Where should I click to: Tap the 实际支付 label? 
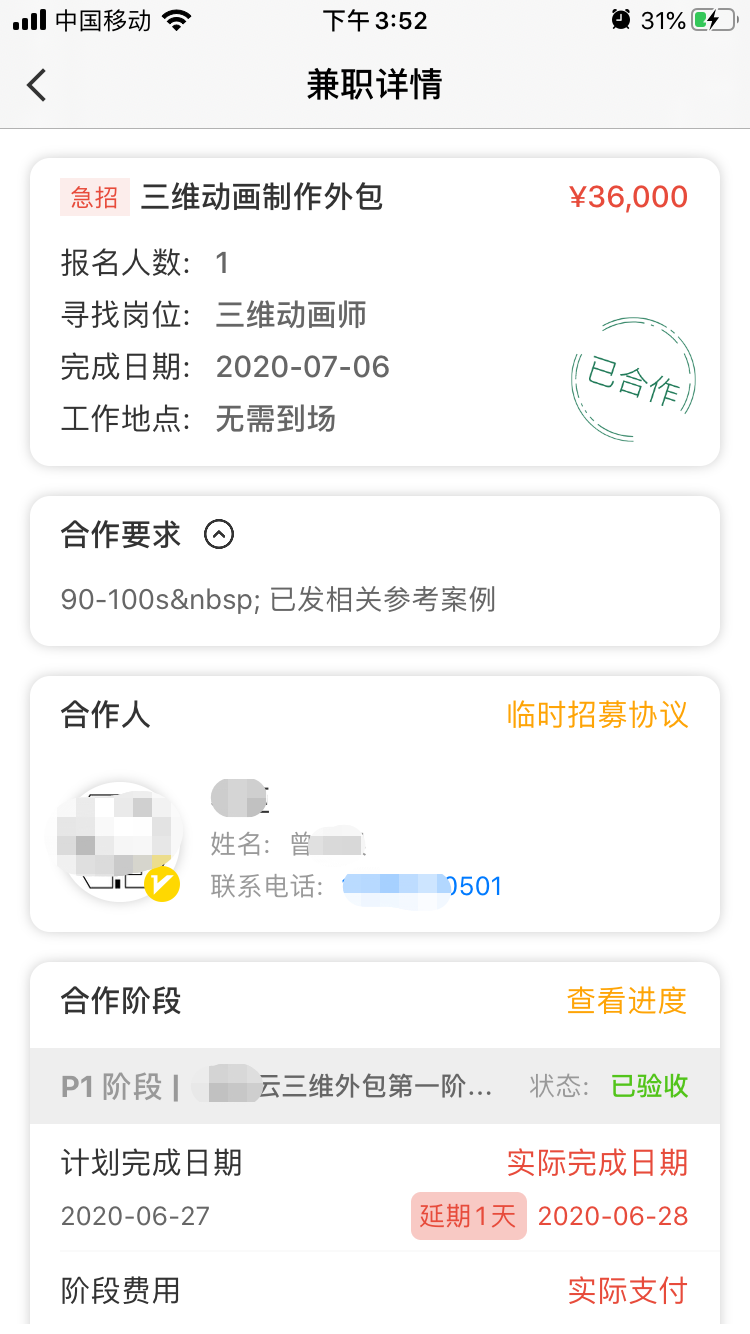[x=627, y=1291]
